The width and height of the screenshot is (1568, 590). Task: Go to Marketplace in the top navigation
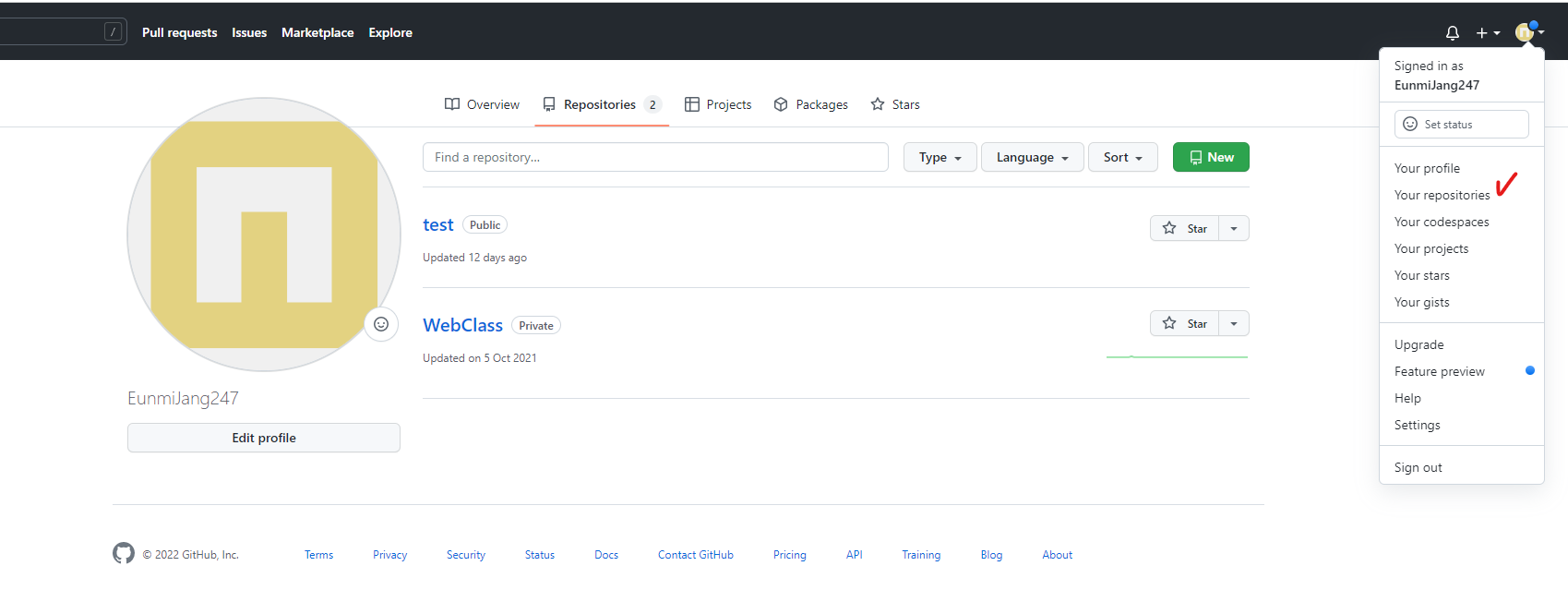[317, 32]
